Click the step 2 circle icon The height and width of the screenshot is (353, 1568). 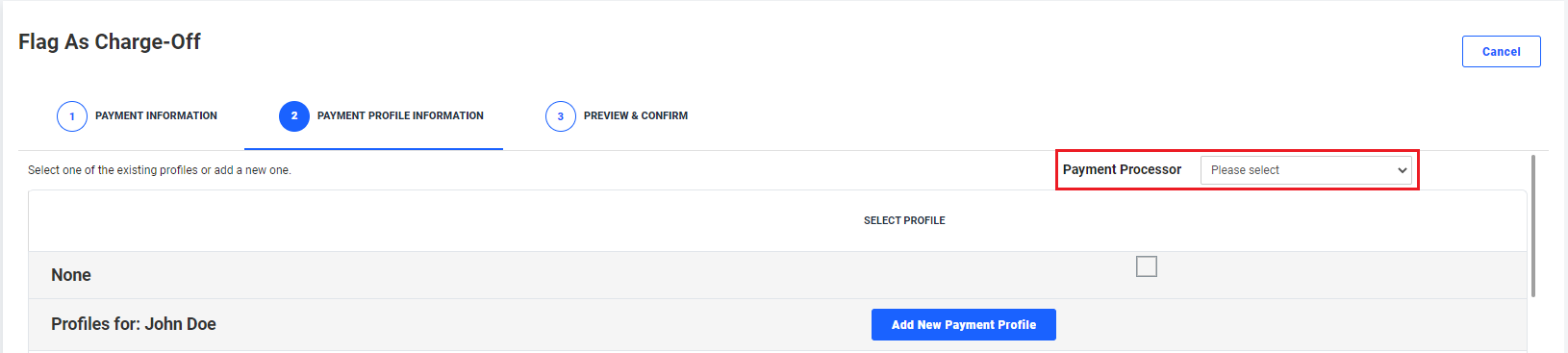(294, 116)
